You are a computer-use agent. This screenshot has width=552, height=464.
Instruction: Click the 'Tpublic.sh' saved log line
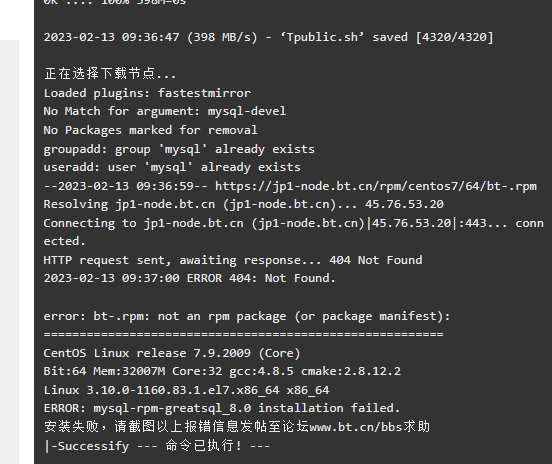[269, 37]
